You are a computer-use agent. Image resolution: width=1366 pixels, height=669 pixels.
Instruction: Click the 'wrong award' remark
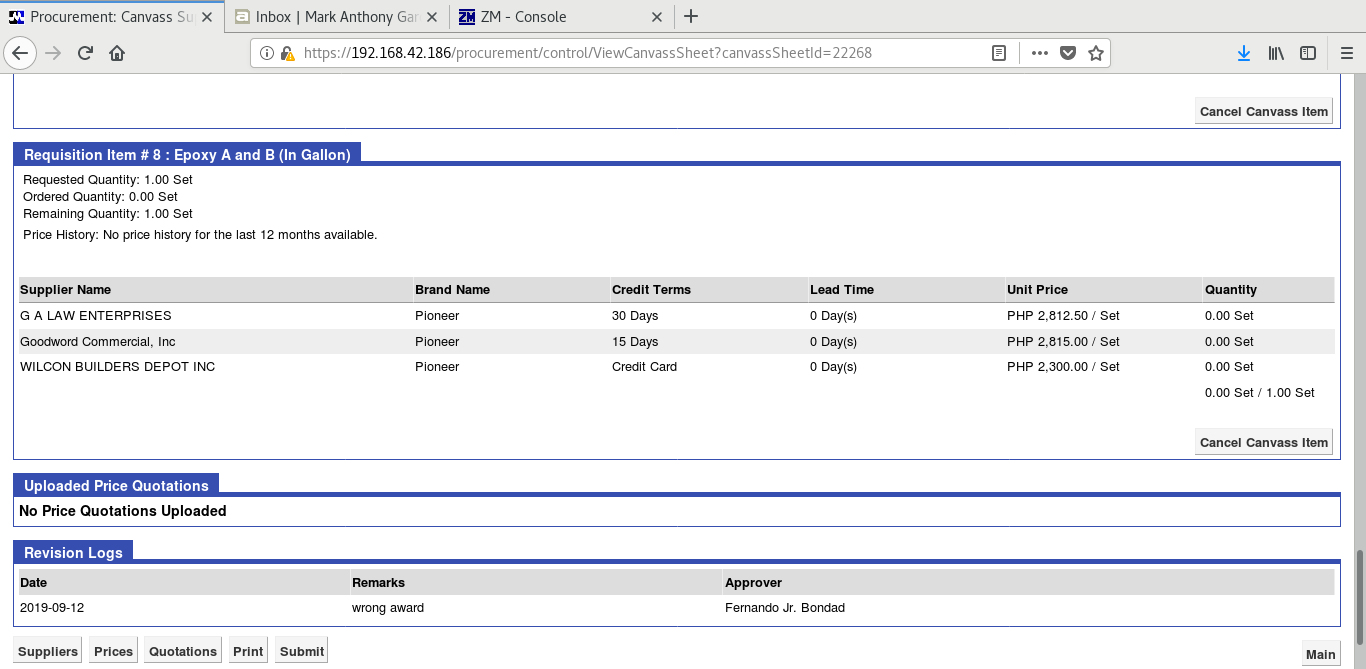(388, 608)
